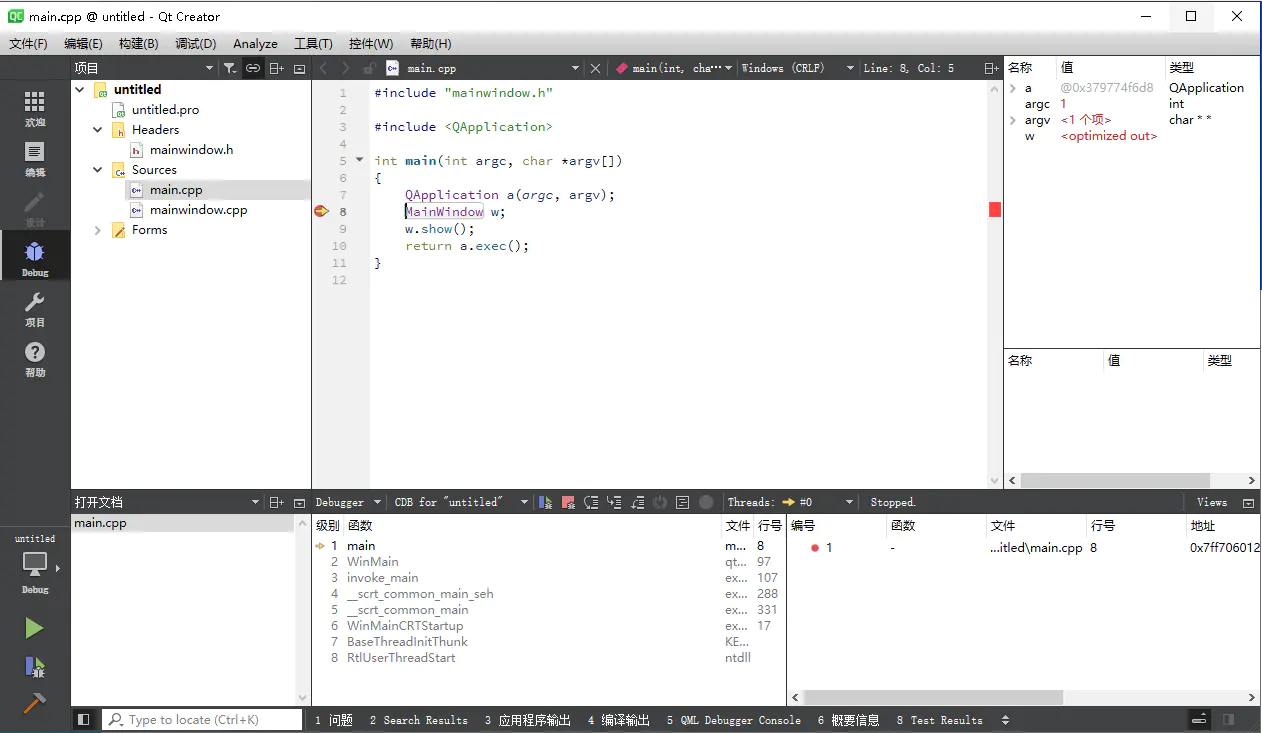
Task: Open the 构建(B) menu
Action: (138, 44)
